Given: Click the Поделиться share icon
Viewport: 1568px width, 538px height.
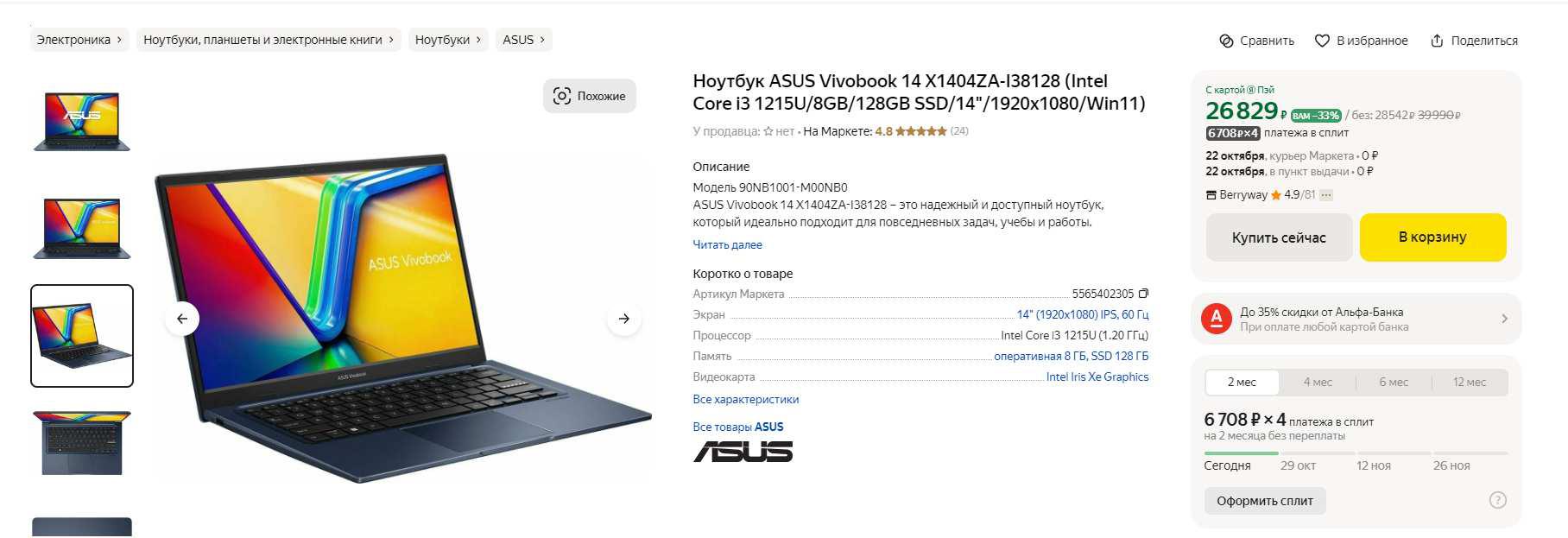Looking at the screenshot, I should [1437, 41].
